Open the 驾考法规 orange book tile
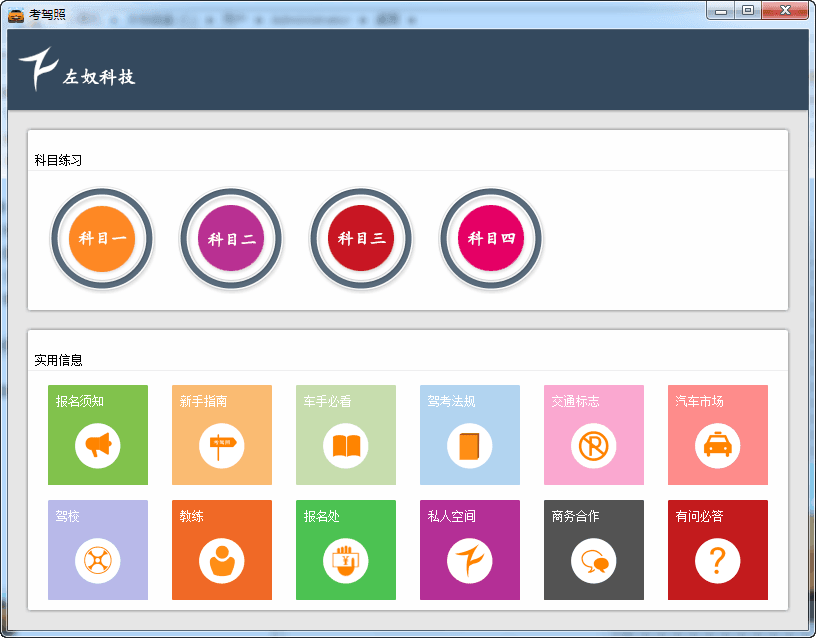The image size is (816, 638). coord(470,435)
